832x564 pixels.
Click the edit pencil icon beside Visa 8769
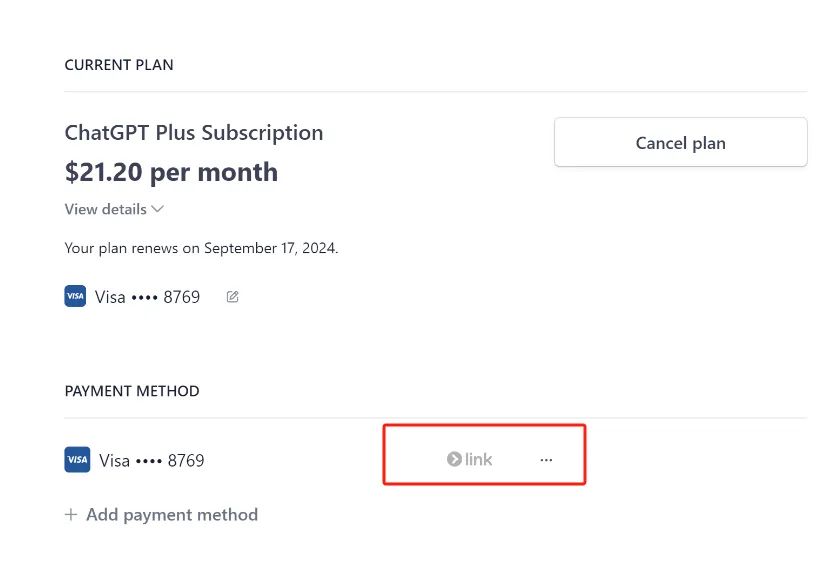pos(232,297)
